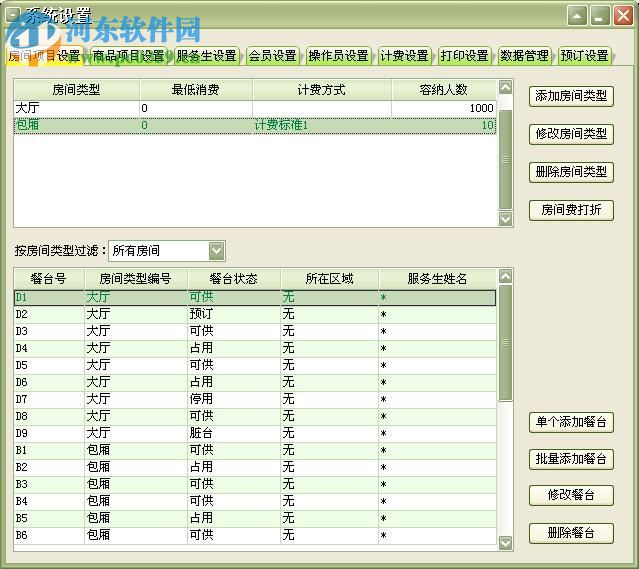Click the 容纳人数 column header

[x=444, y=90]
